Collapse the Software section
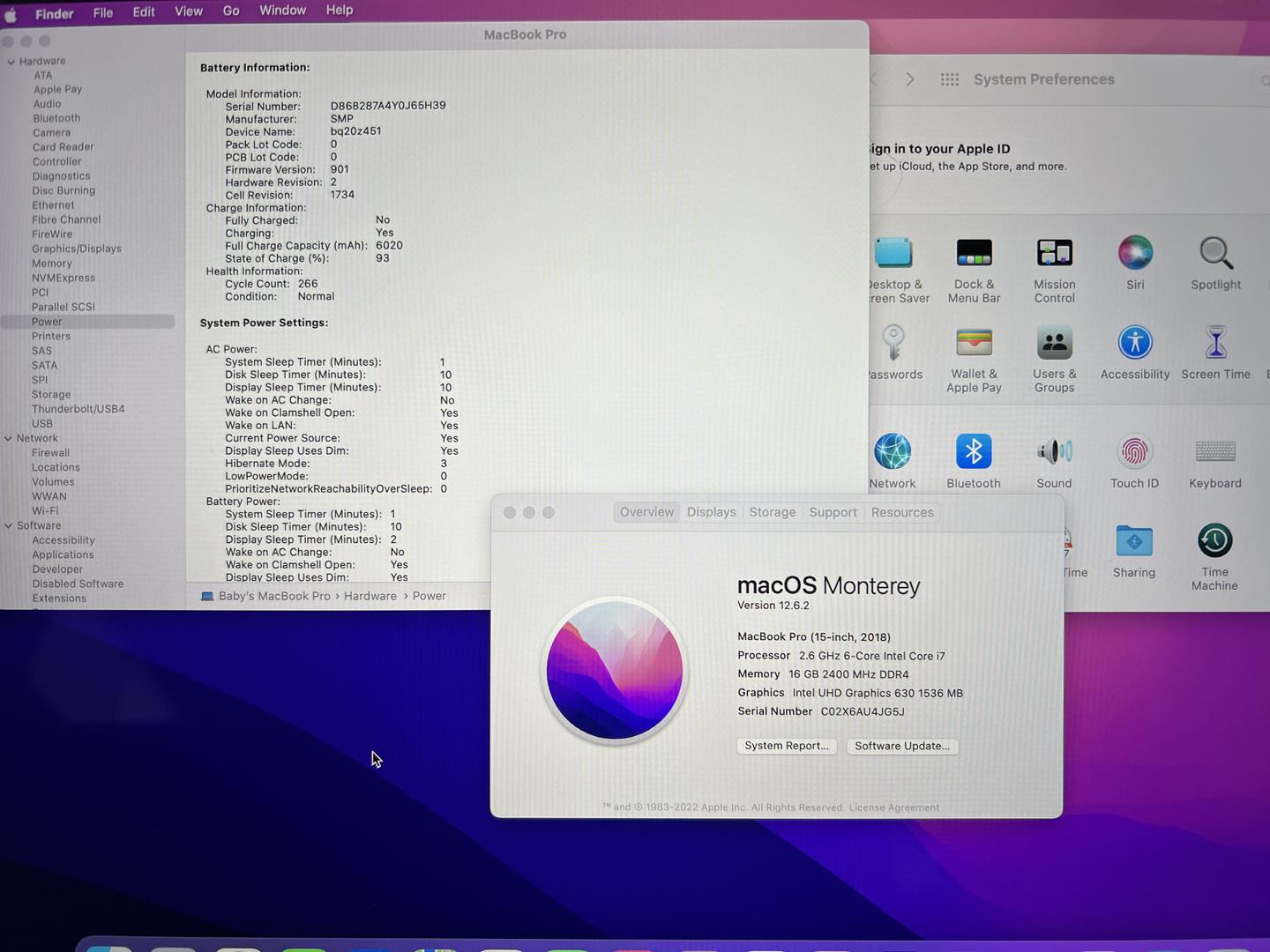The width and height of the screenshot is (1270, 952). coord(8,525)
